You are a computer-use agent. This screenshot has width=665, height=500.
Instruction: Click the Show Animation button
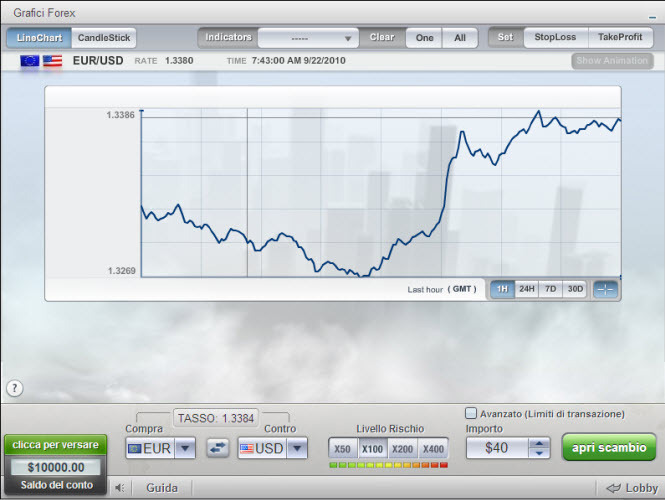tap(612, 61)
